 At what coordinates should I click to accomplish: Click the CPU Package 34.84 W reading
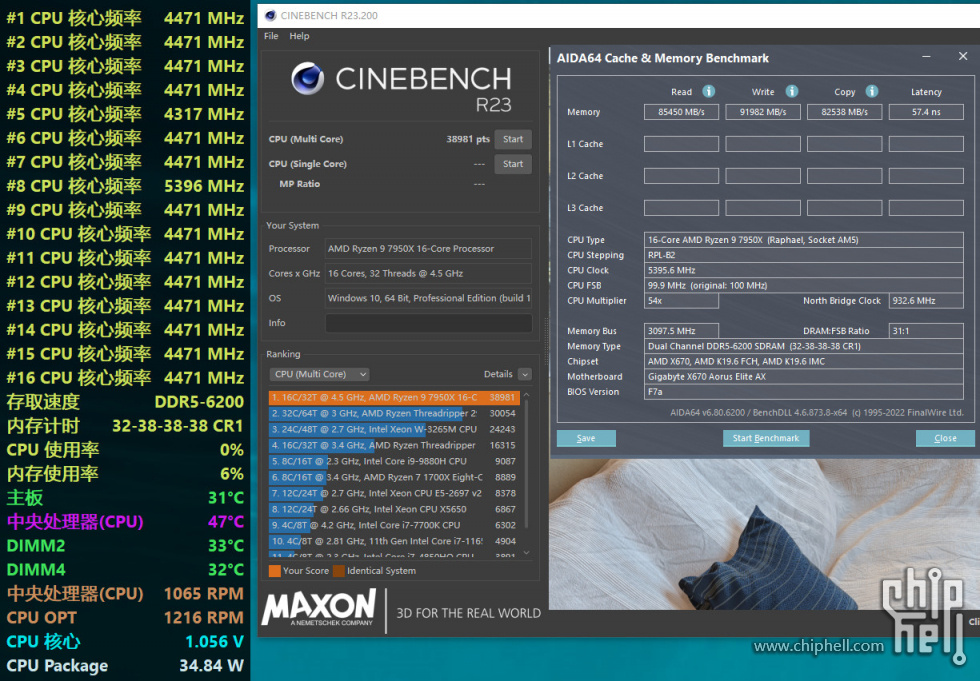(211, 666)
